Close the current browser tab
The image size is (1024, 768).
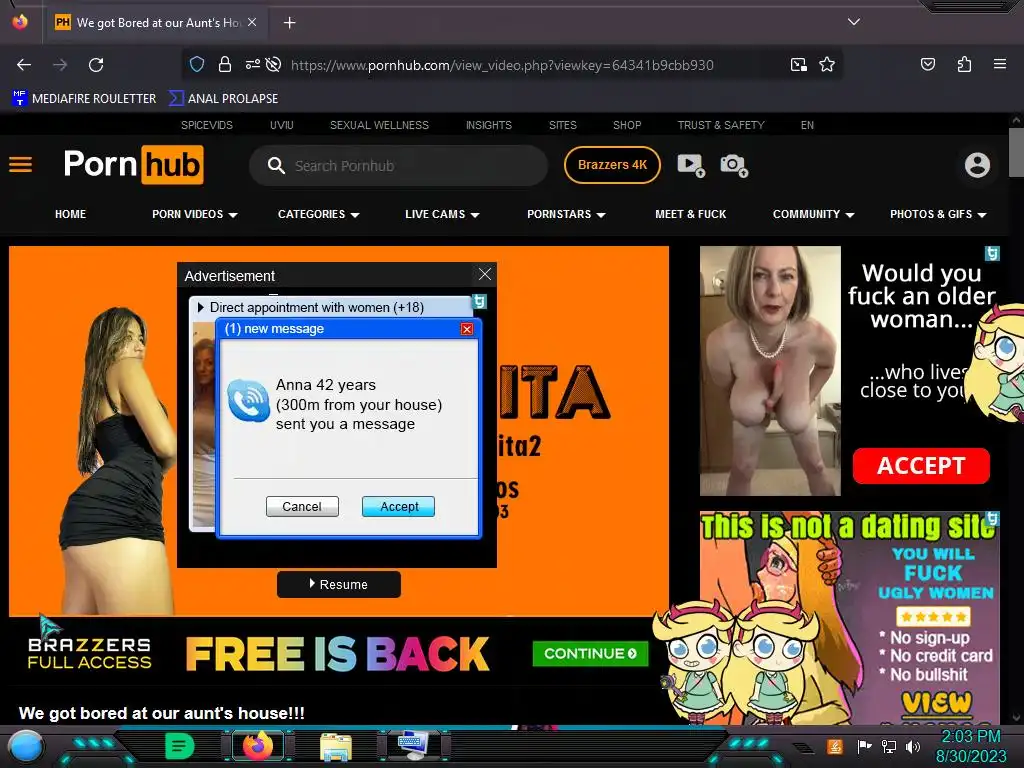pos(252,22)
